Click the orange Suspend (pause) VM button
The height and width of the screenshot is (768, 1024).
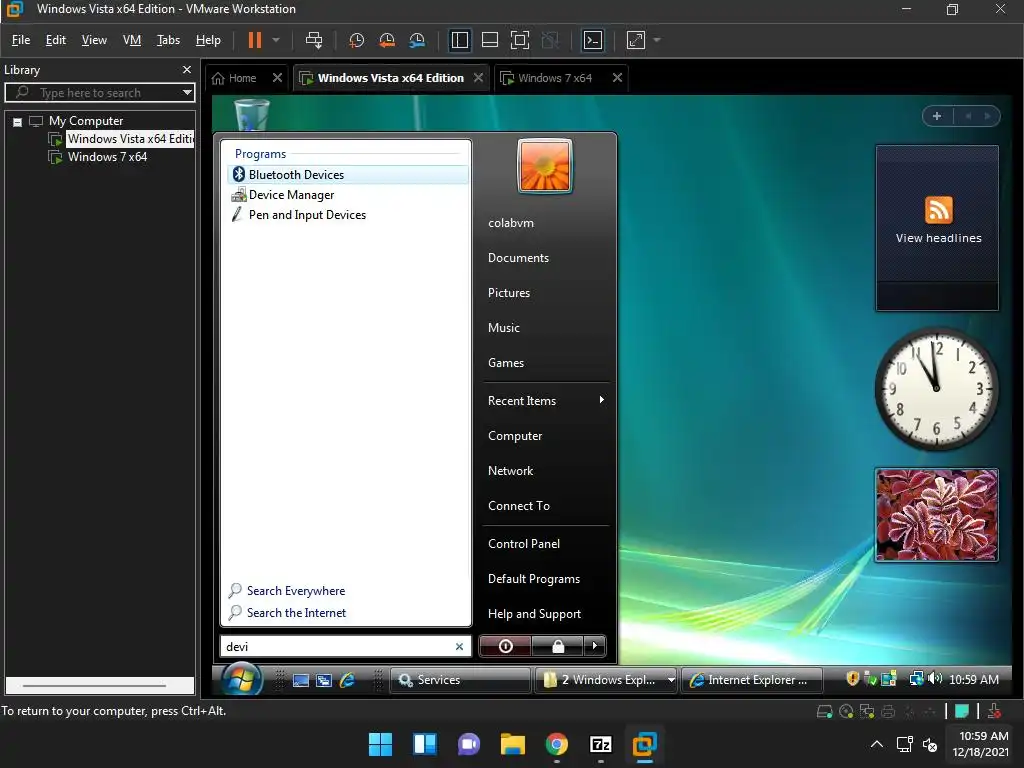pos(255,40)
